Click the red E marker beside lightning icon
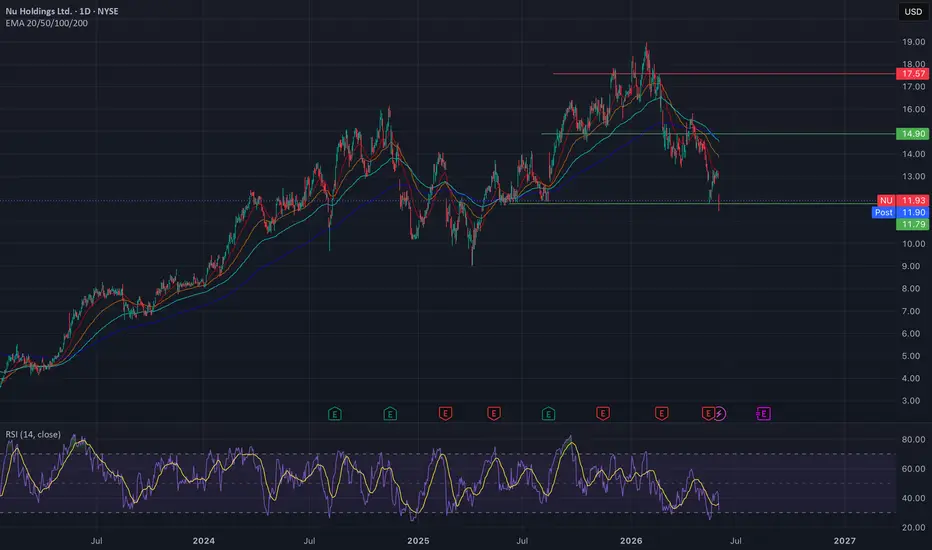Image resolution: width=932 pixels, height=550 pixels. tap(707, 413)
